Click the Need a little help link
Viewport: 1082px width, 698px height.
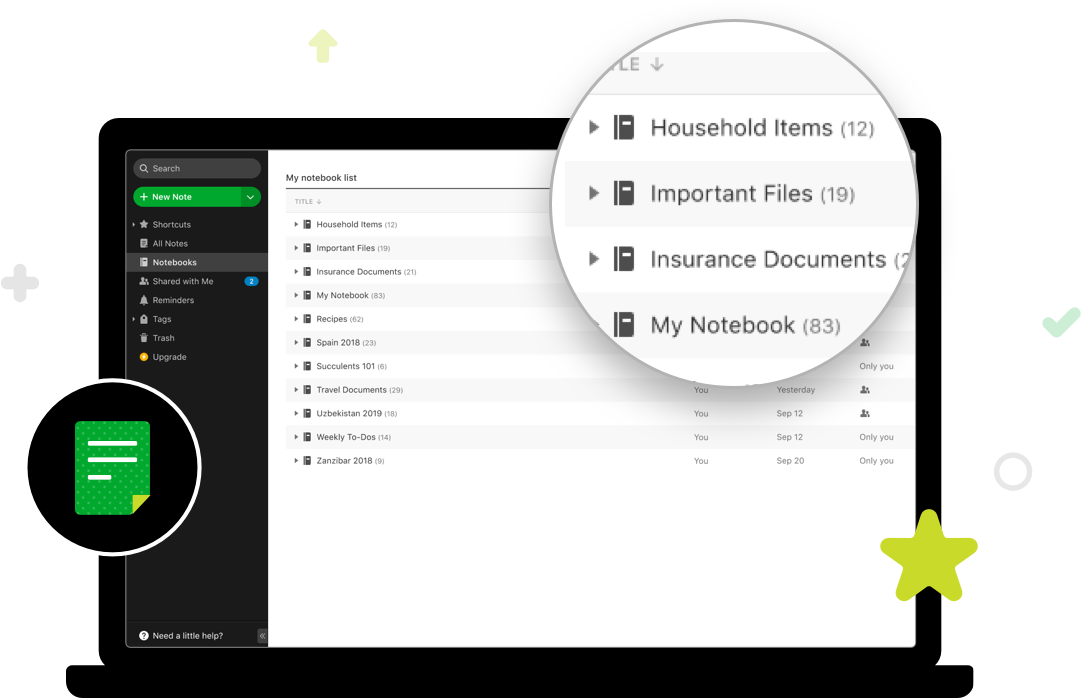(188, 635)
